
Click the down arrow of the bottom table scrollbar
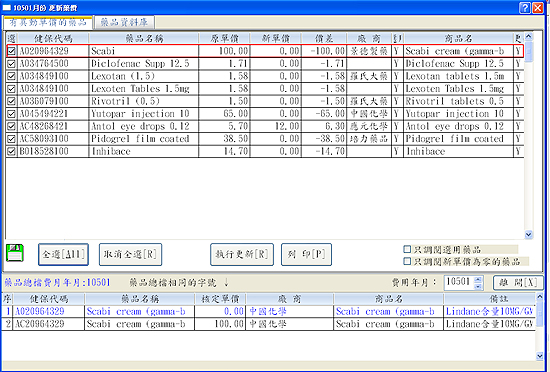(x=539, y=356)
